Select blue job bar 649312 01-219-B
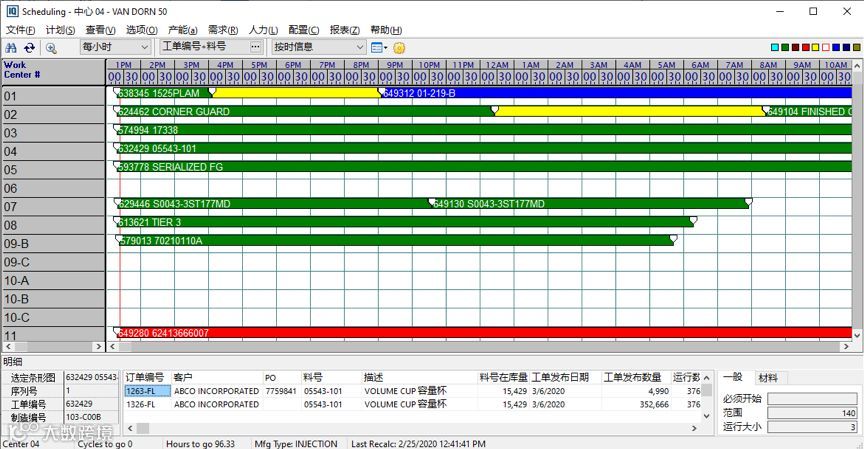864x449 pixels. 616,93
